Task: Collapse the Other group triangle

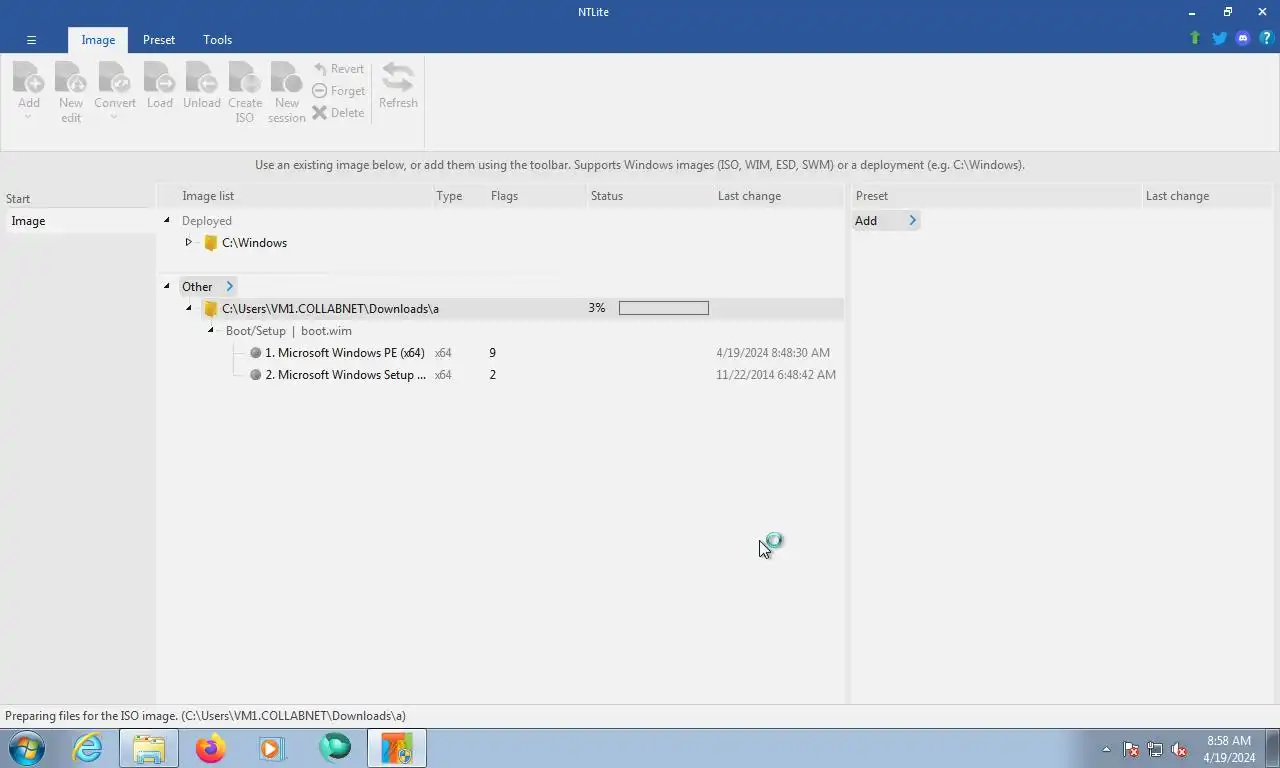Action: pyautogui.click(x=167, y=286)
